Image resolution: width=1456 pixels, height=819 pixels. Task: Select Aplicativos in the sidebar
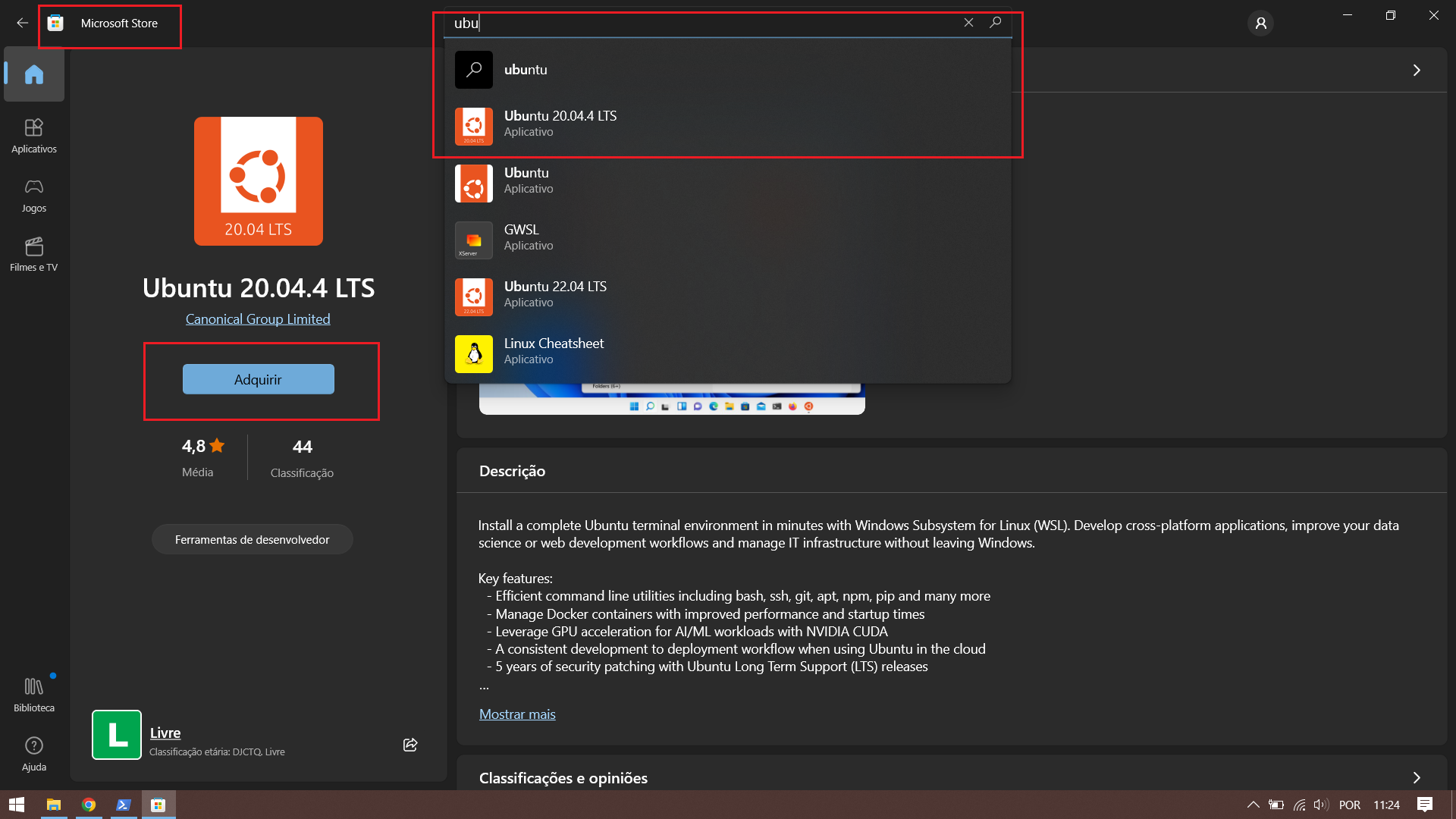[x=33, y=135]
